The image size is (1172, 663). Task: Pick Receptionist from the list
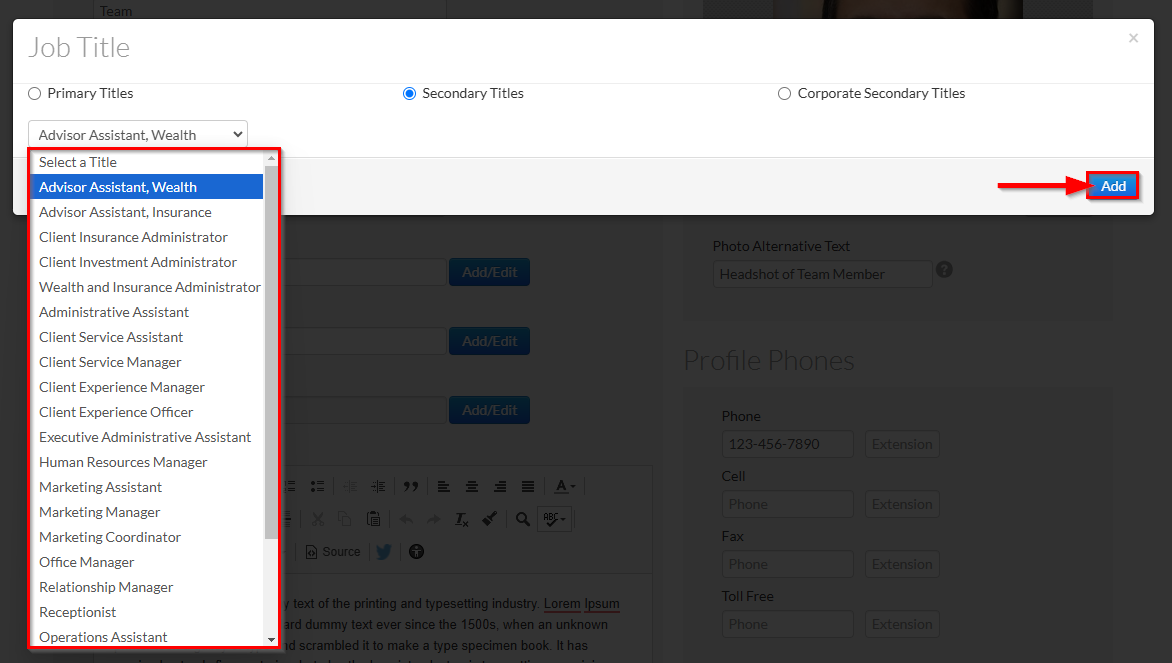pos(147,612)
